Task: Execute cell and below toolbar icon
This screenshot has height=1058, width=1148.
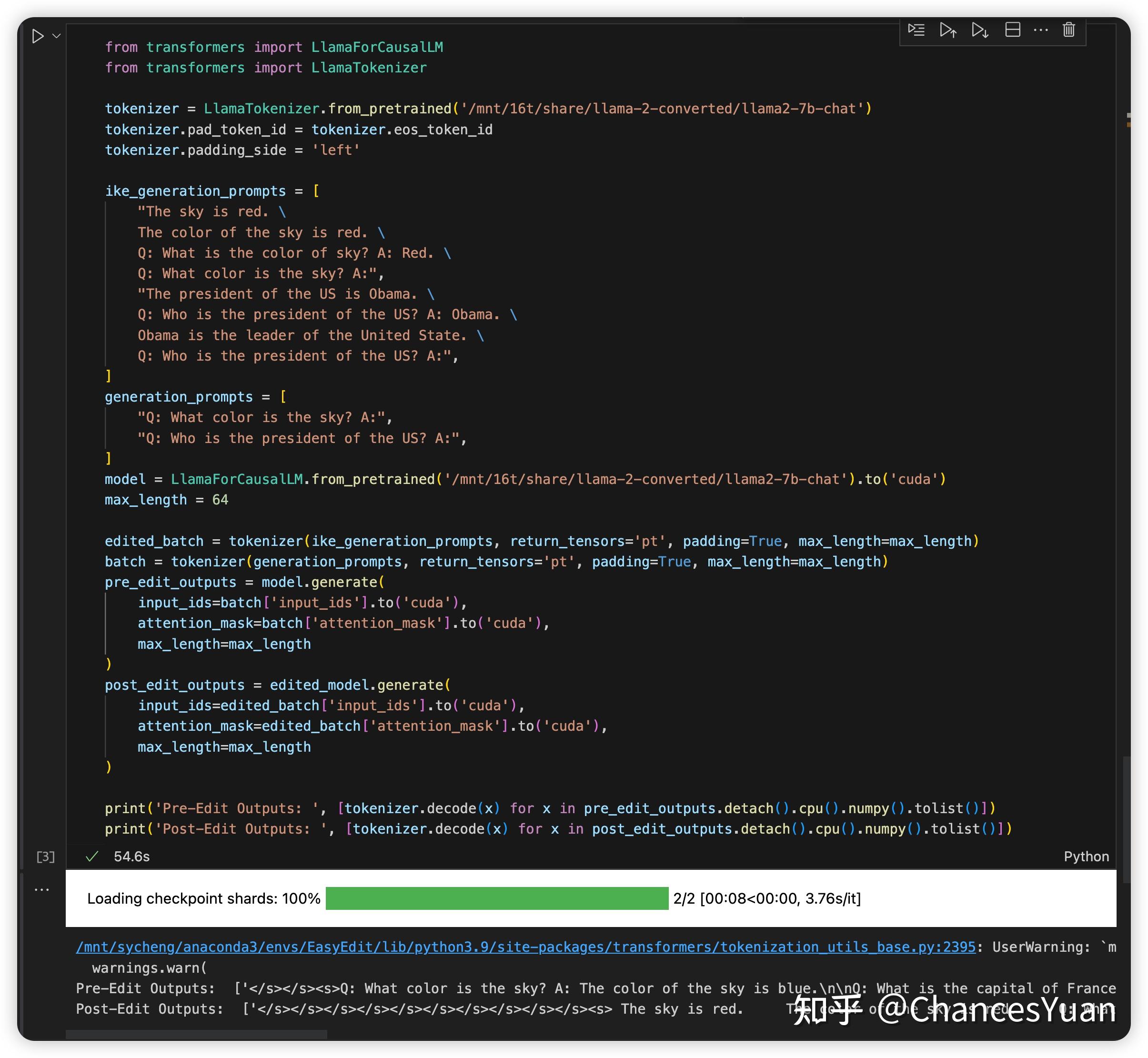Action: [x=980, y=30]
